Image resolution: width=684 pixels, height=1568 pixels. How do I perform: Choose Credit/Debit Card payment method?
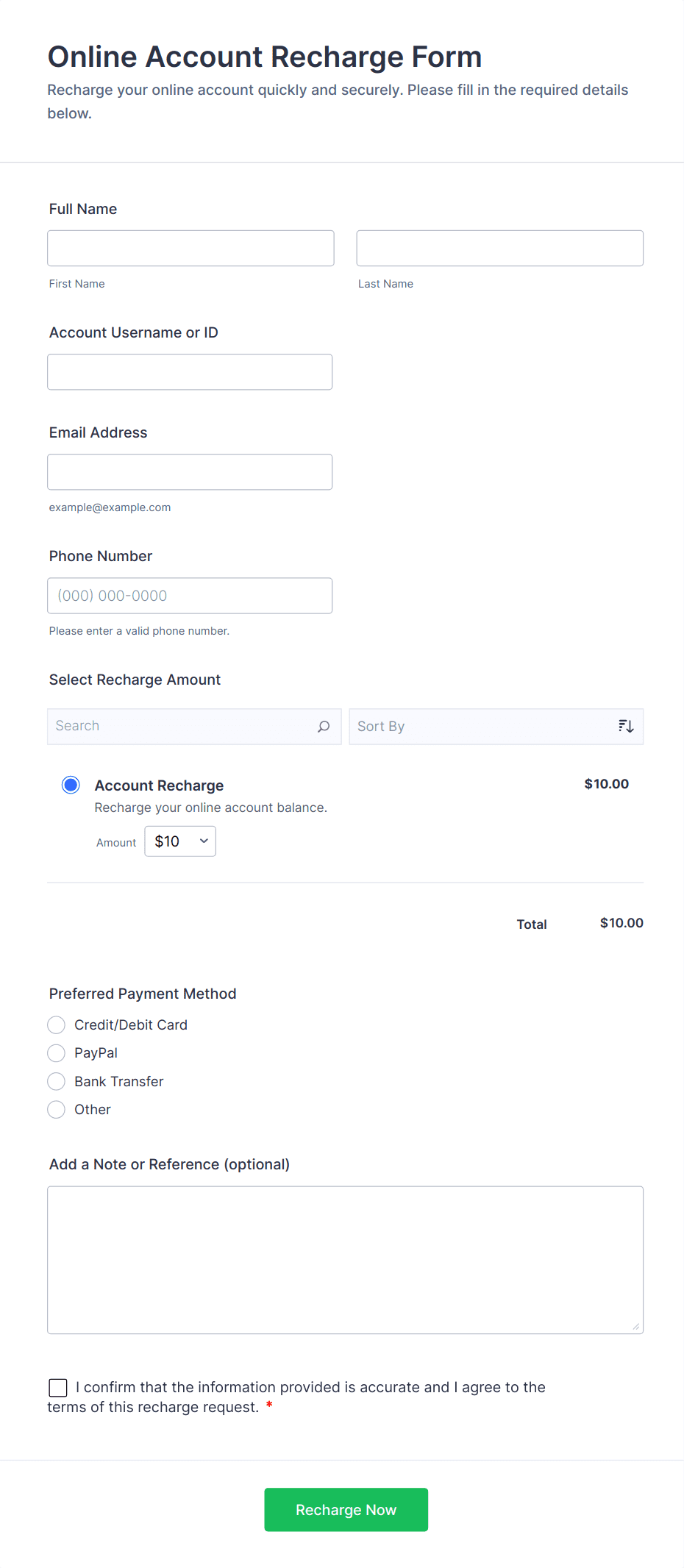57,1025
